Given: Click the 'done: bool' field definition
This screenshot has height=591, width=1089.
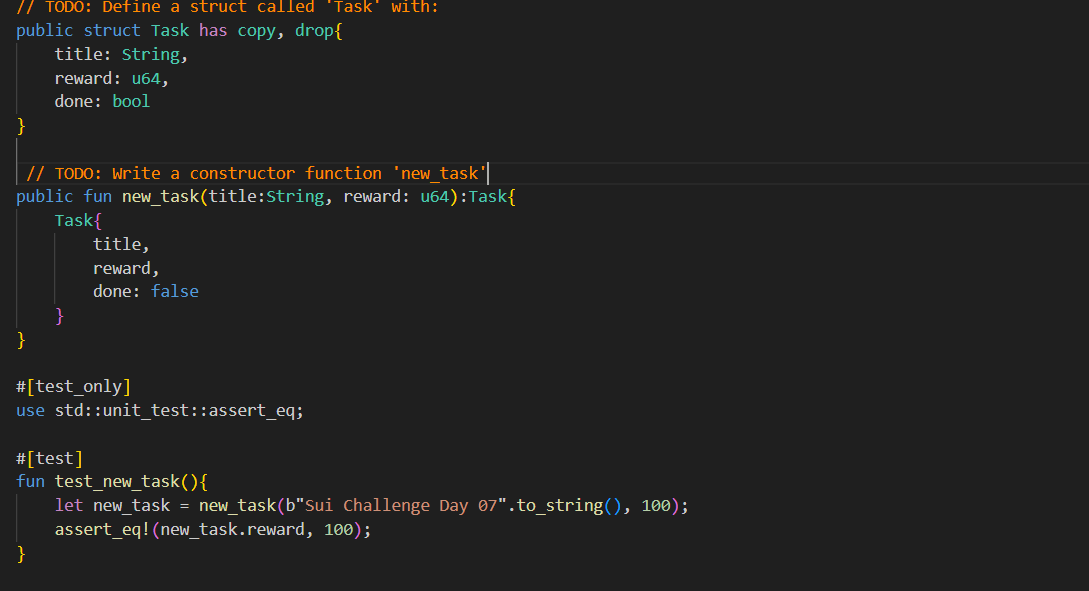Looking at the screenshot, I should (x=103, y=101).
